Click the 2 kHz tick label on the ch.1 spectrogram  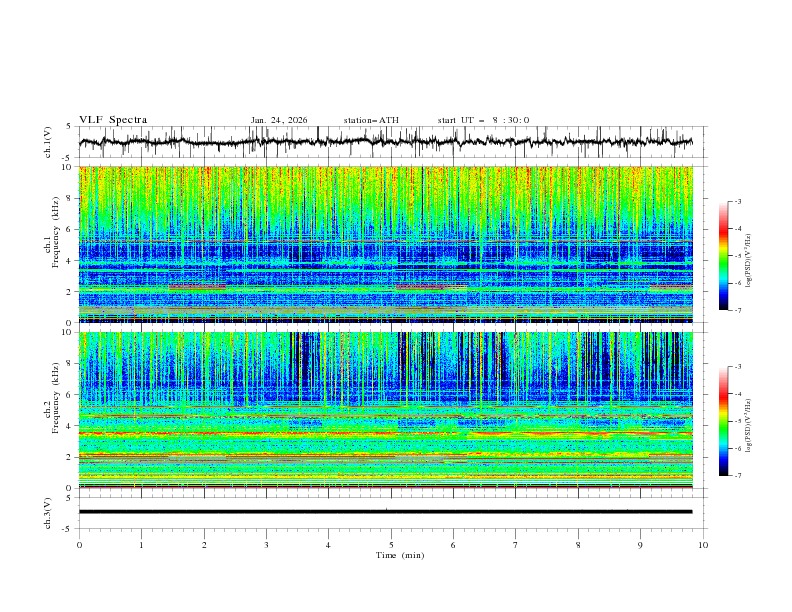coord(71,291)
